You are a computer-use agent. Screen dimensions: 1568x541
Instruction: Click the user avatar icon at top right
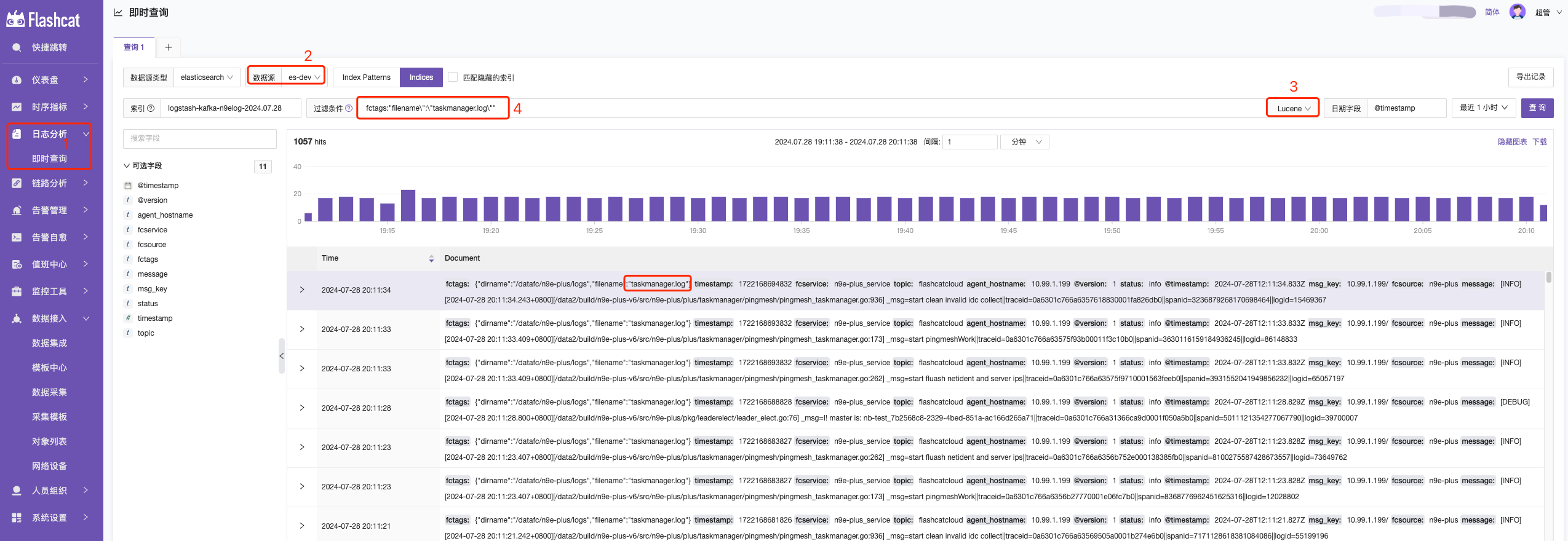1517,12
